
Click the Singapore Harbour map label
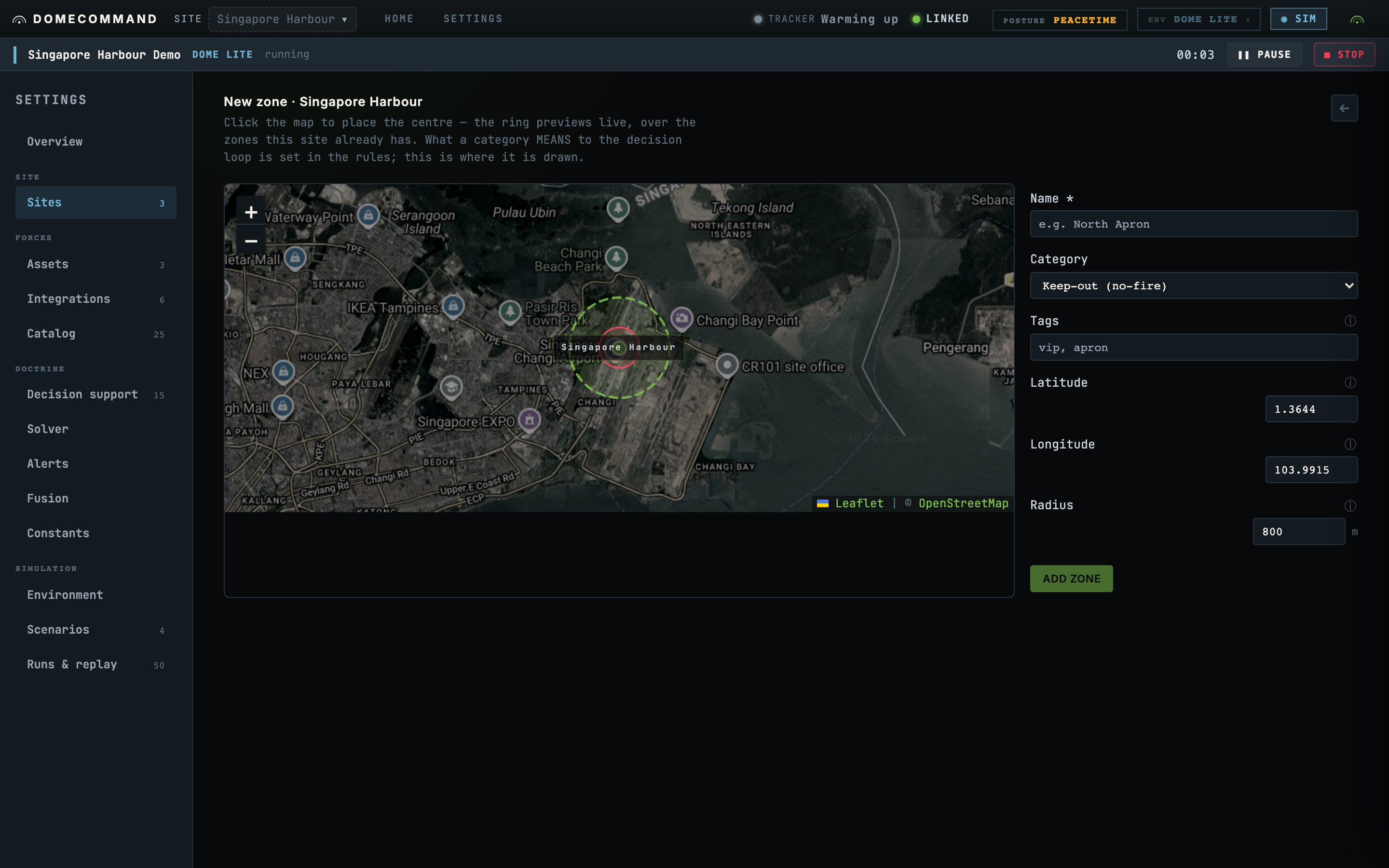click(618, 347)
